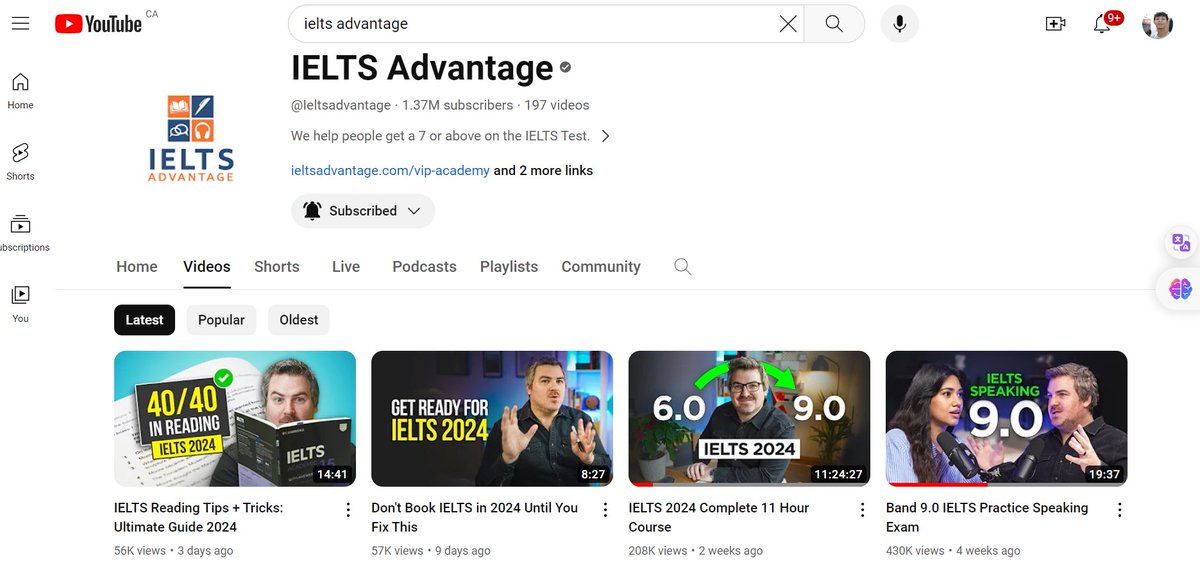Play the 40/40 In Reading thumbnail
1200x572 pixels.
[x=235, y=418]
